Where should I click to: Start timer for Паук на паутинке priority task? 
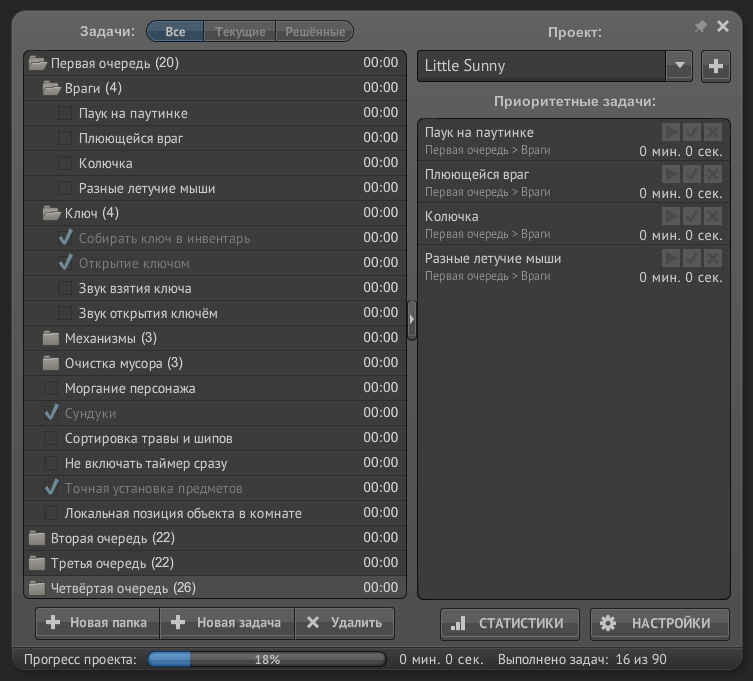coord(671,132)
